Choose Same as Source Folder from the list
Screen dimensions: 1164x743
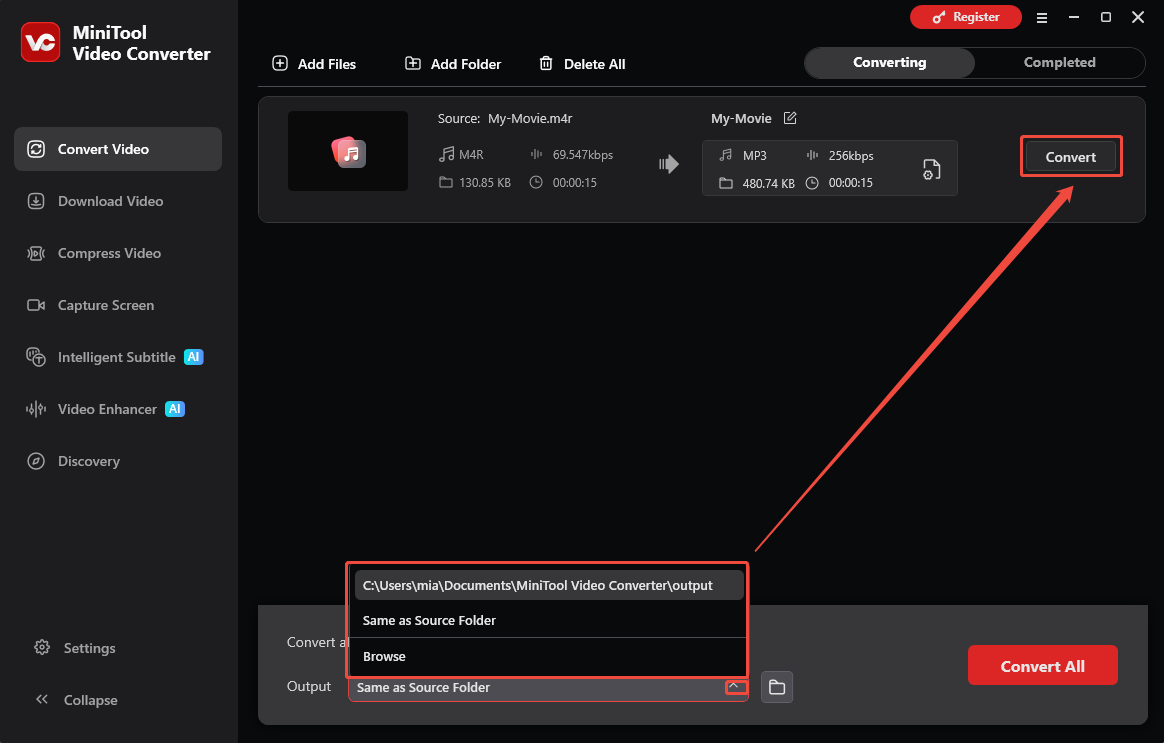point(549,621)
